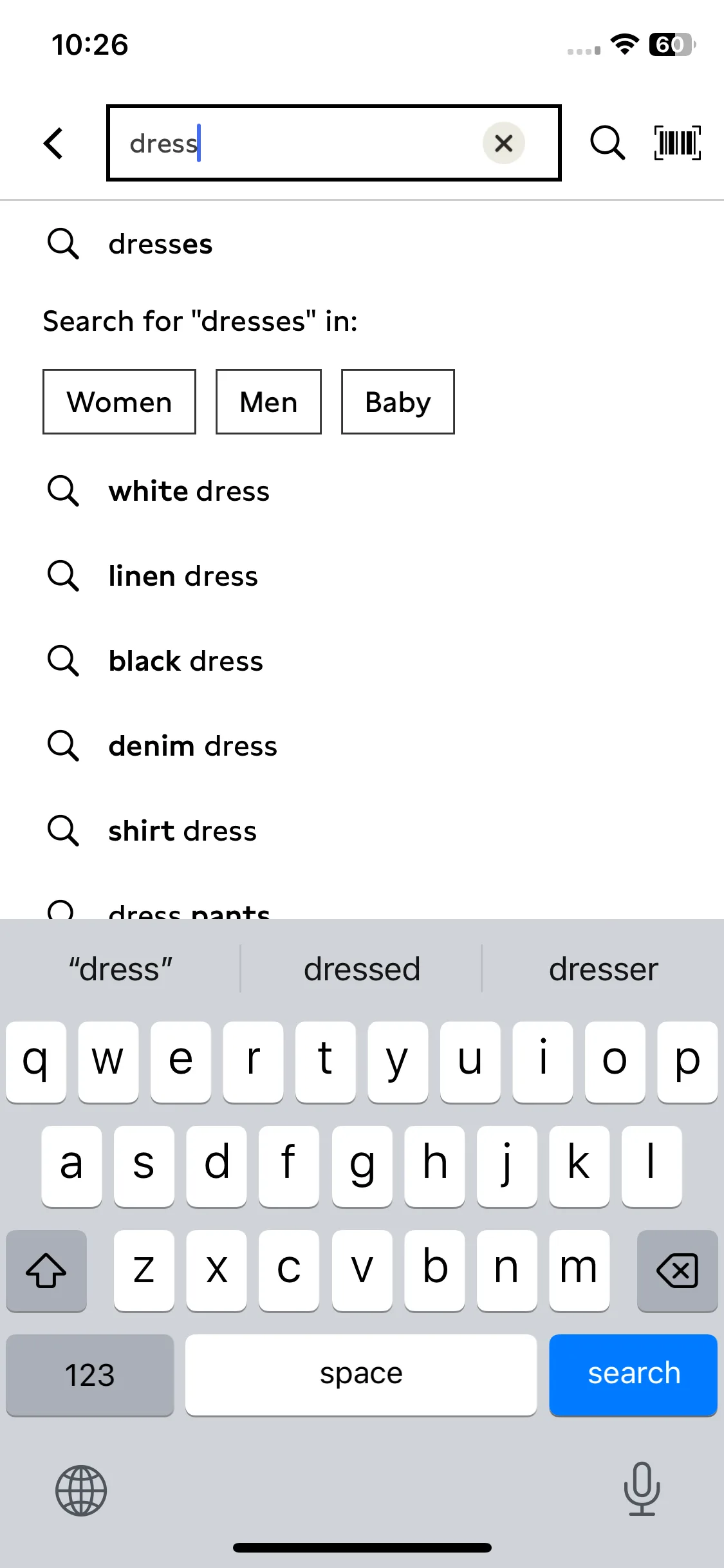This screenshot has height=1568, width=724.
Task: Filter dresses search by Men
Action: tap(268, 402)
